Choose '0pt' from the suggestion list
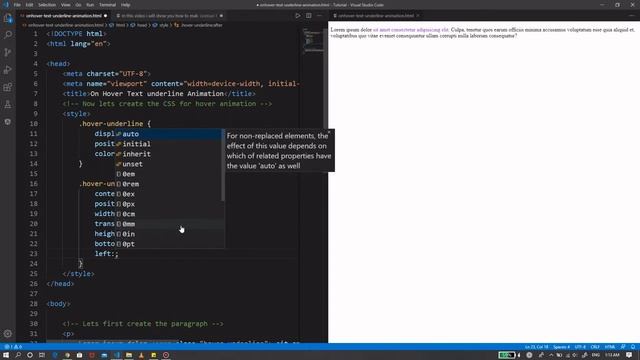 point(169,244)
